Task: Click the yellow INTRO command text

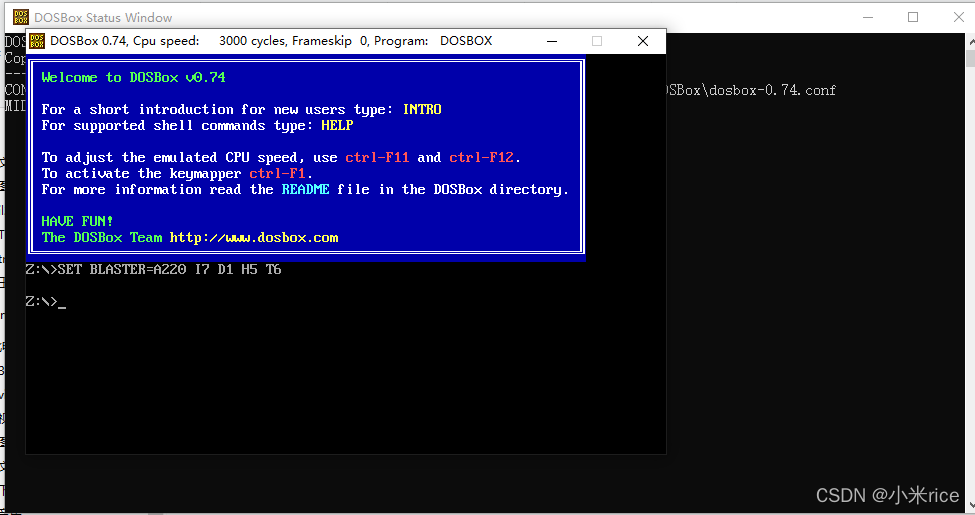Action: click(422, 109)
